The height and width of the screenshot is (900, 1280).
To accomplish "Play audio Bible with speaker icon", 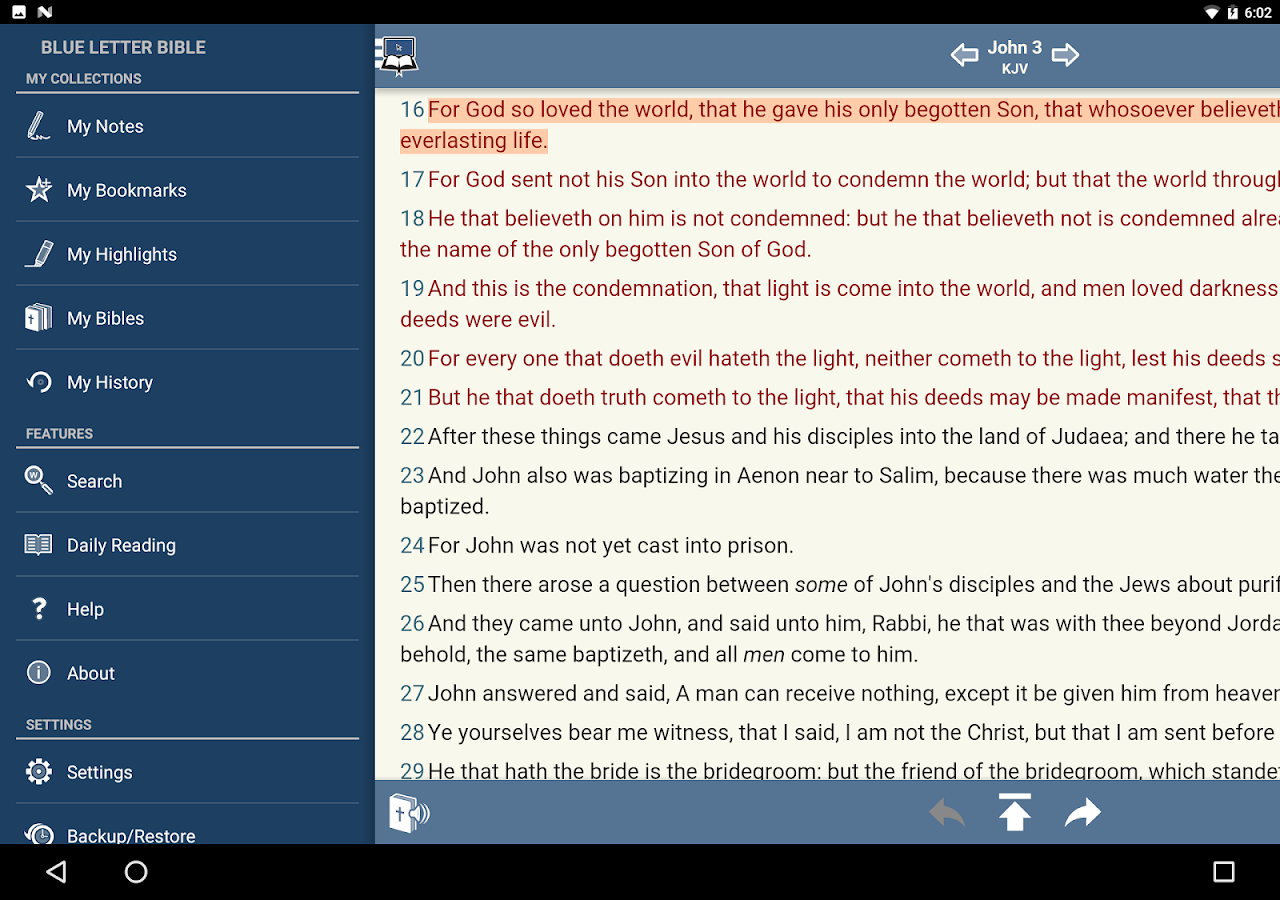I will pos(409,813).
